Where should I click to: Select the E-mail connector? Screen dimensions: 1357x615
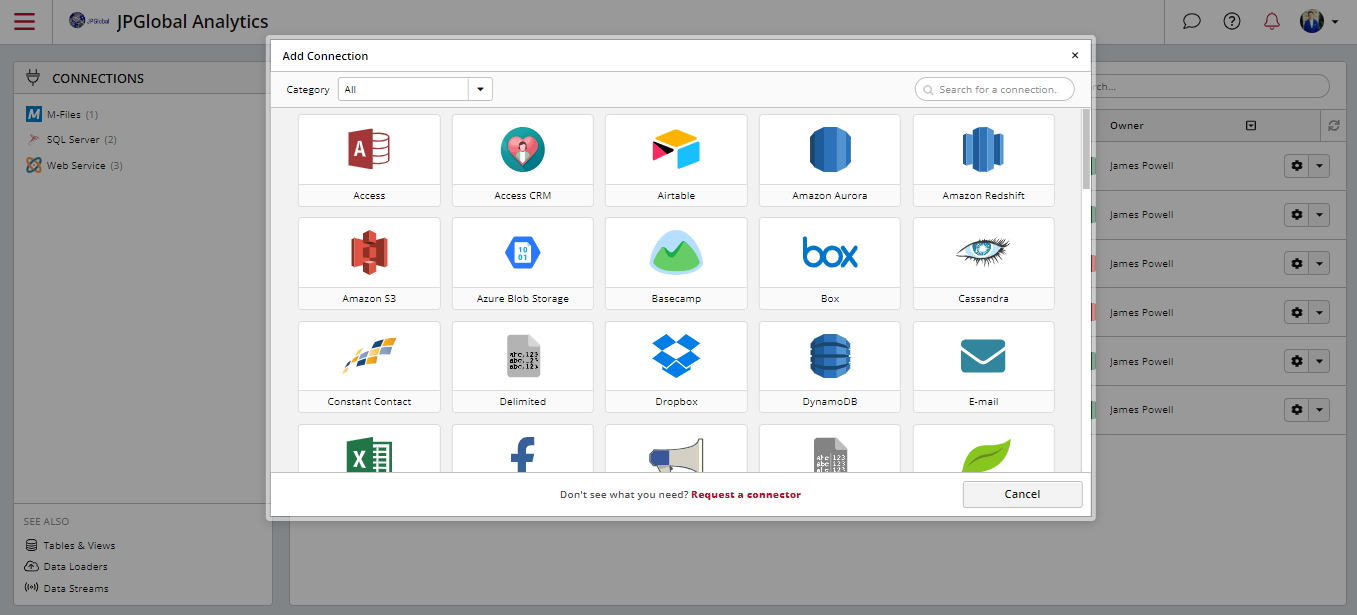[984, 366]
